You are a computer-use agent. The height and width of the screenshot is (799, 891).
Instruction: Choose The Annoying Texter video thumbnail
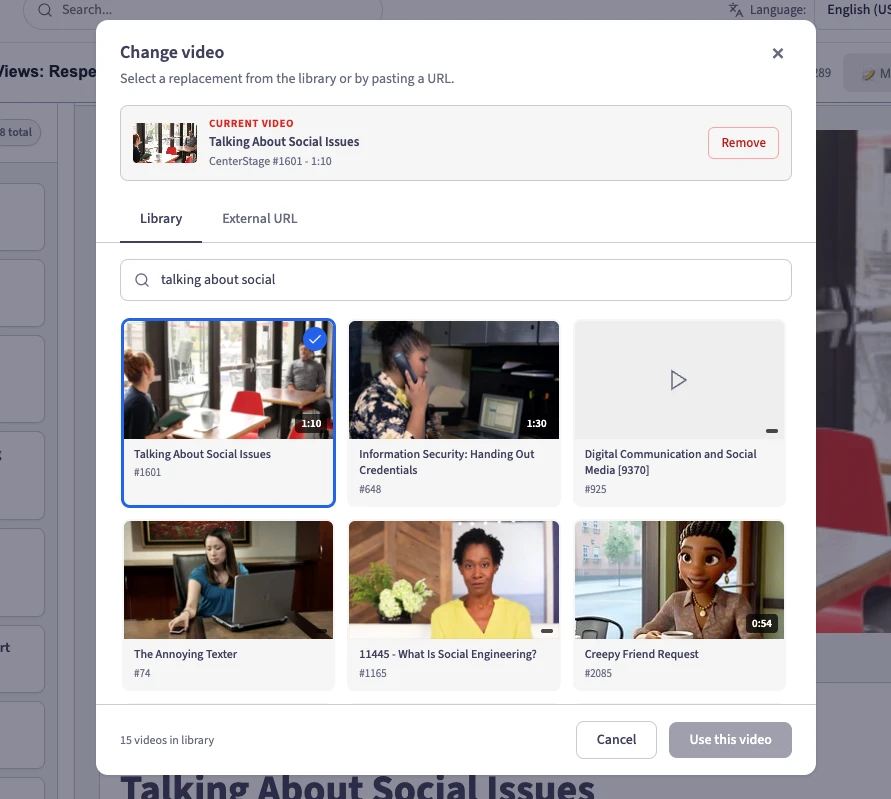[228, 580]
